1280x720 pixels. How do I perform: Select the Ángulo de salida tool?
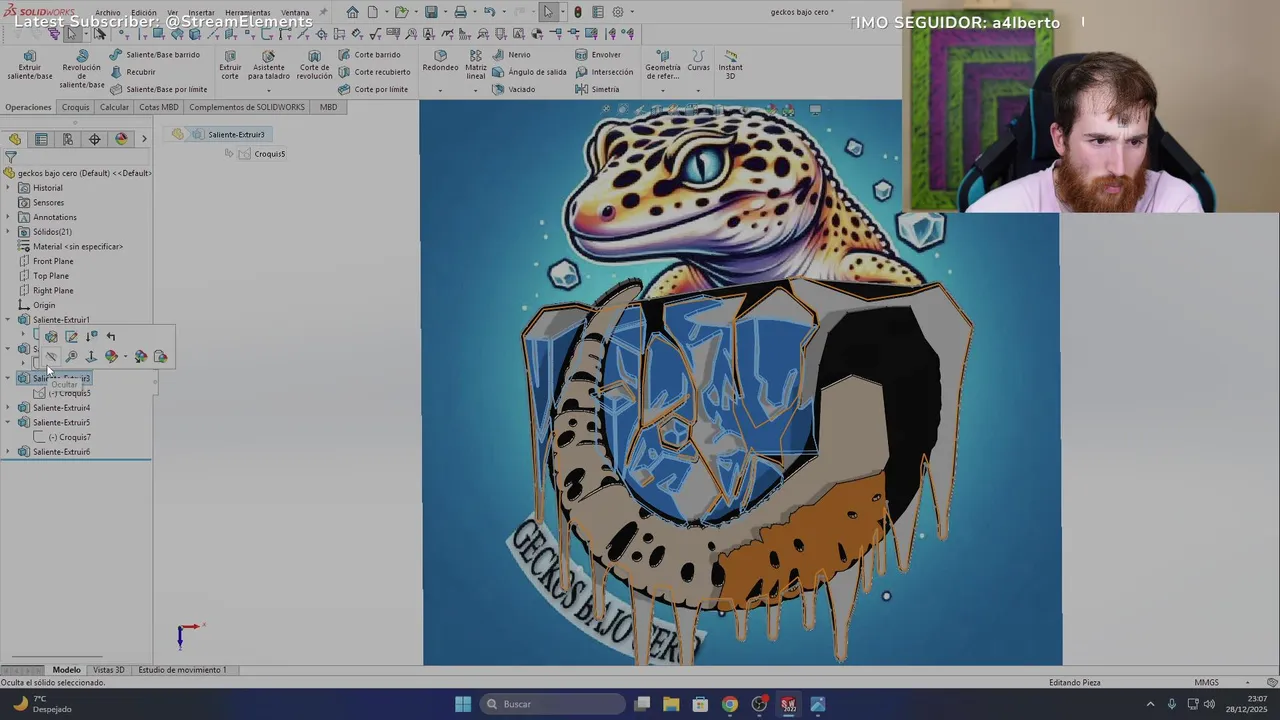(x=529, y=72)
